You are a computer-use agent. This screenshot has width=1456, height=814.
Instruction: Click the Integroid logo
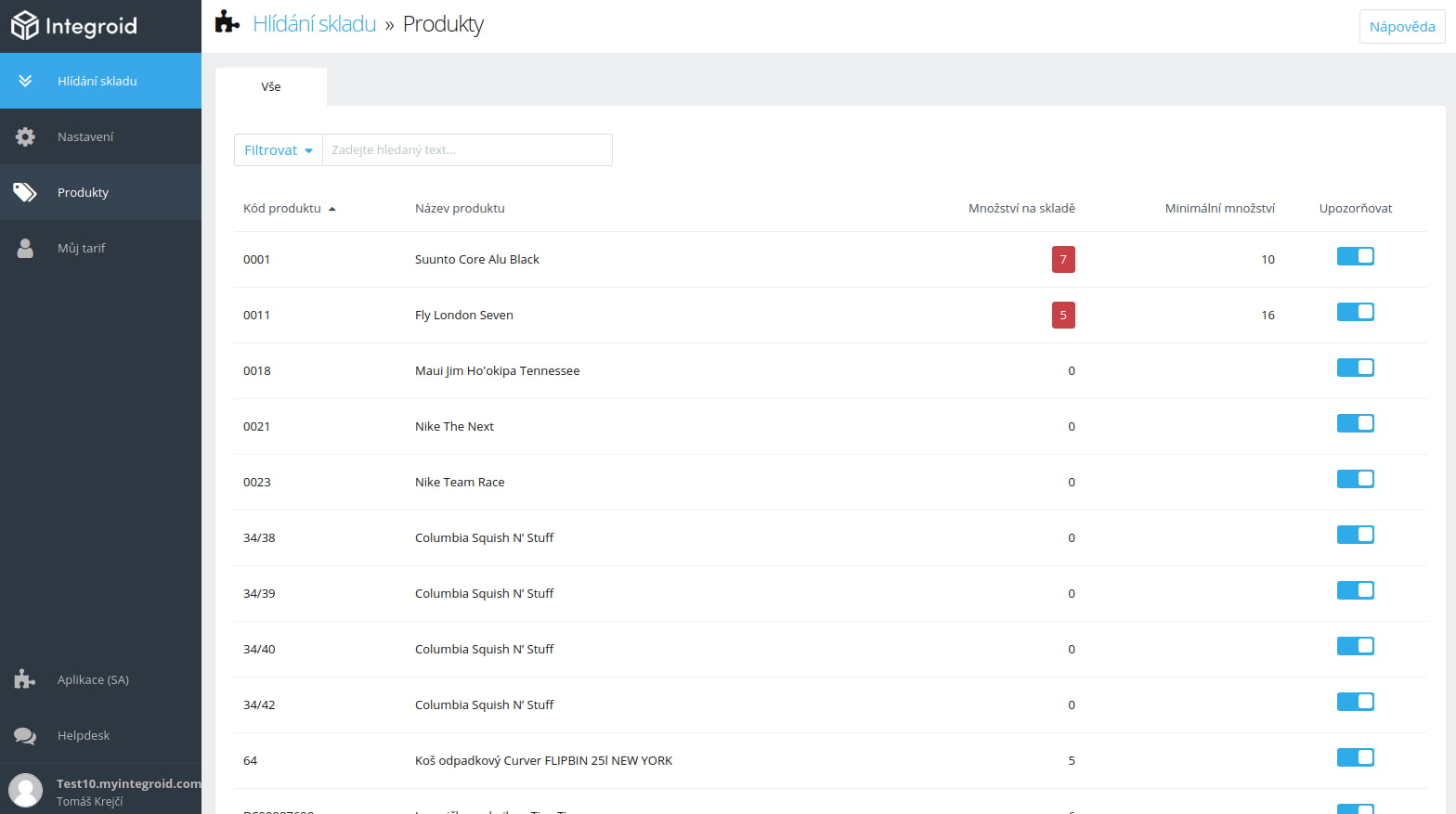tap(74, 26)
